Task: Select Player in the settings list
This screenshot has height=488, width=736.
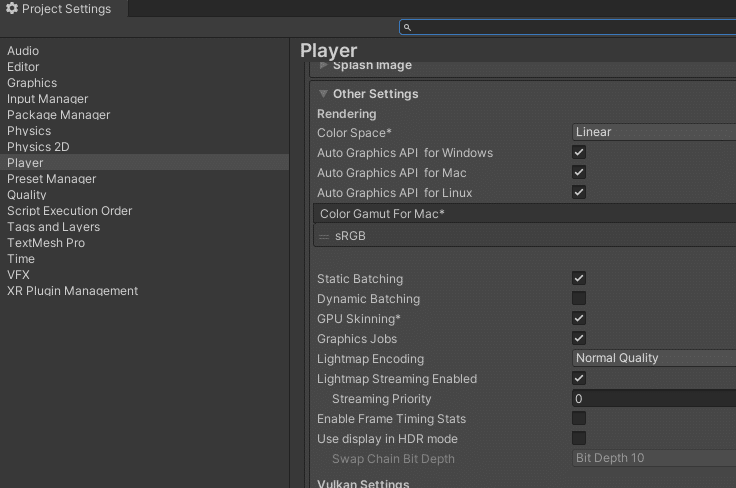Action: tap(144, 162)
